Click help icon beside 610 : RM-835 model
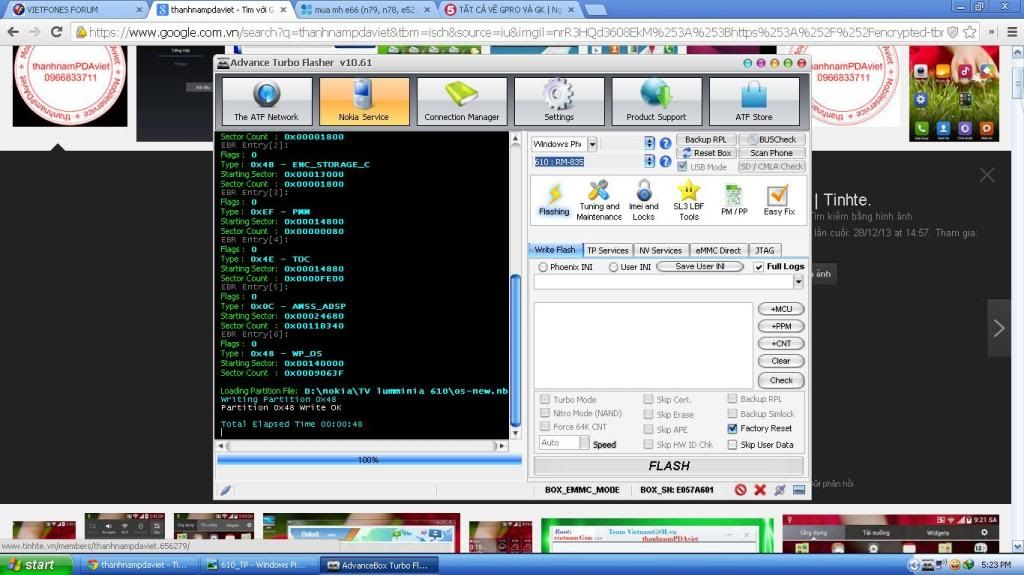Viewport: 1024px width, 575px height. coord(665,161)
